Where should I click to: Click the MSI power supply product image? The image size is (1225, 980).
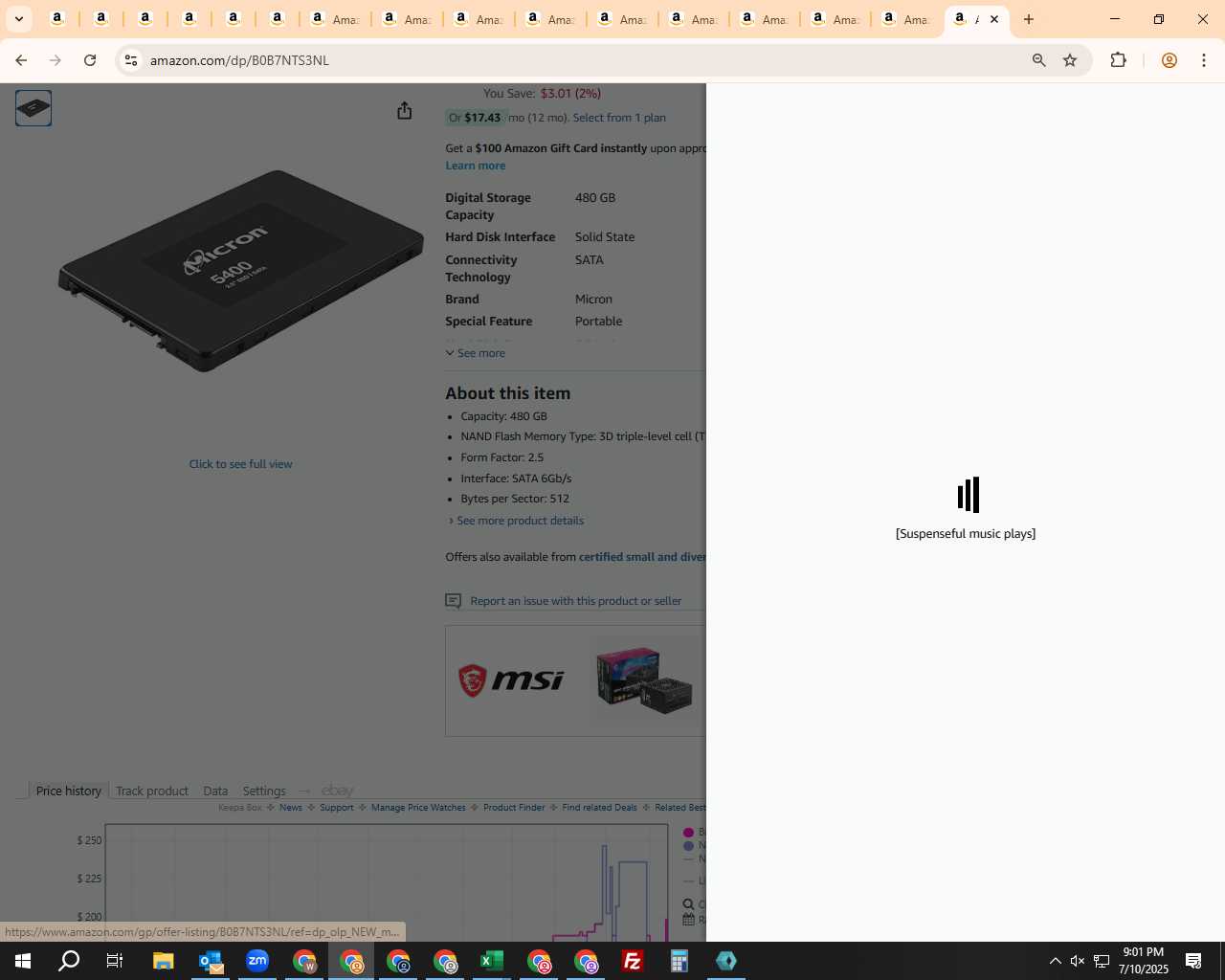[x=644, y=680]
